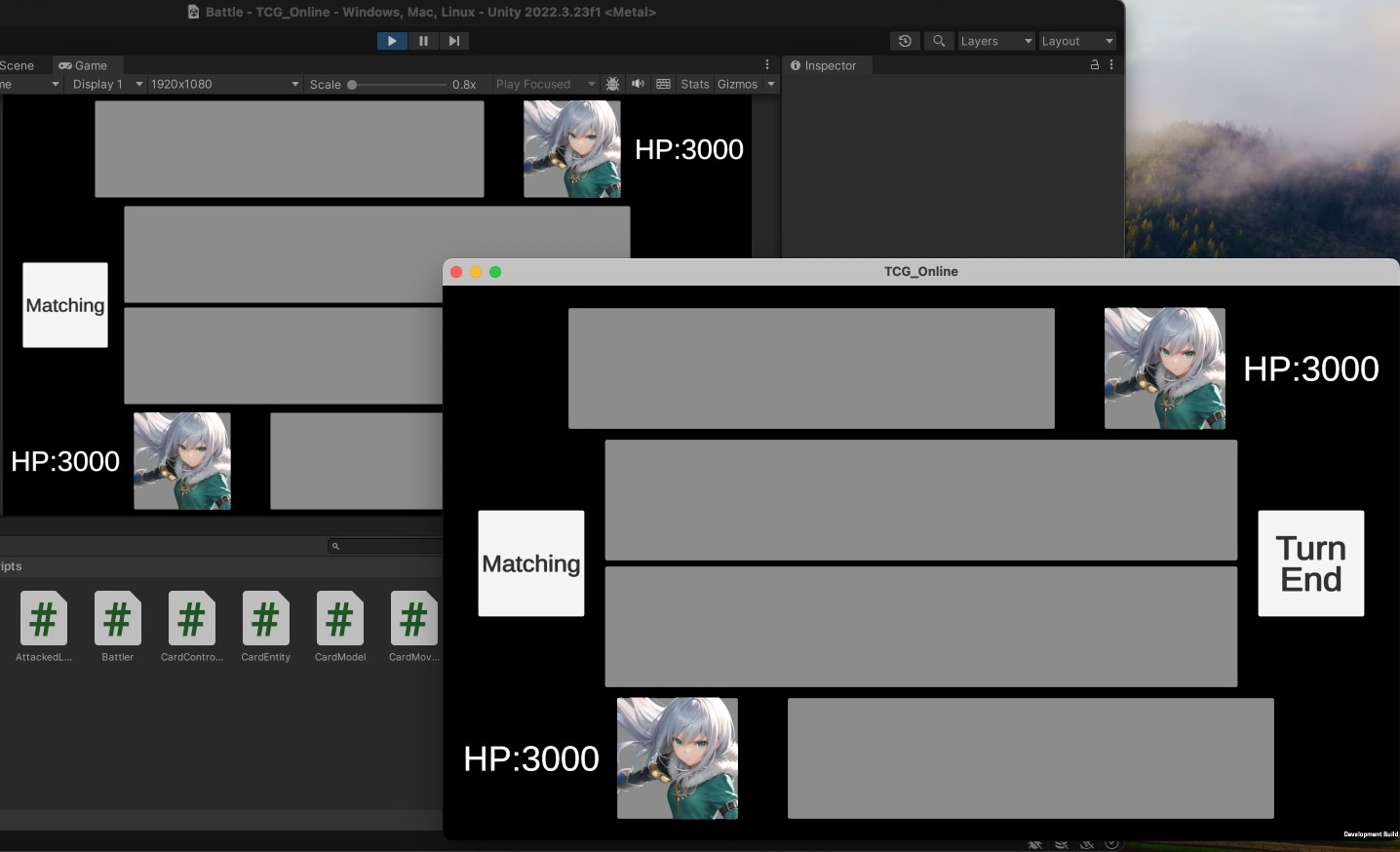Toggle the Game view shortcuts keyboard icon
Screen dimensions: 1400x852
click(x=663, y=84)
